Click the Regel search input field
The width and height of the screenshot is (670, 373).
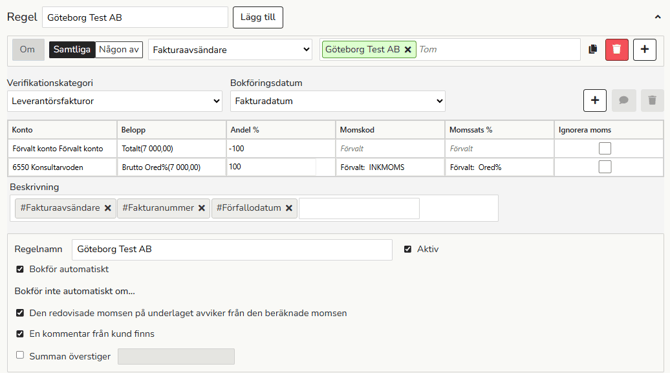135,18
